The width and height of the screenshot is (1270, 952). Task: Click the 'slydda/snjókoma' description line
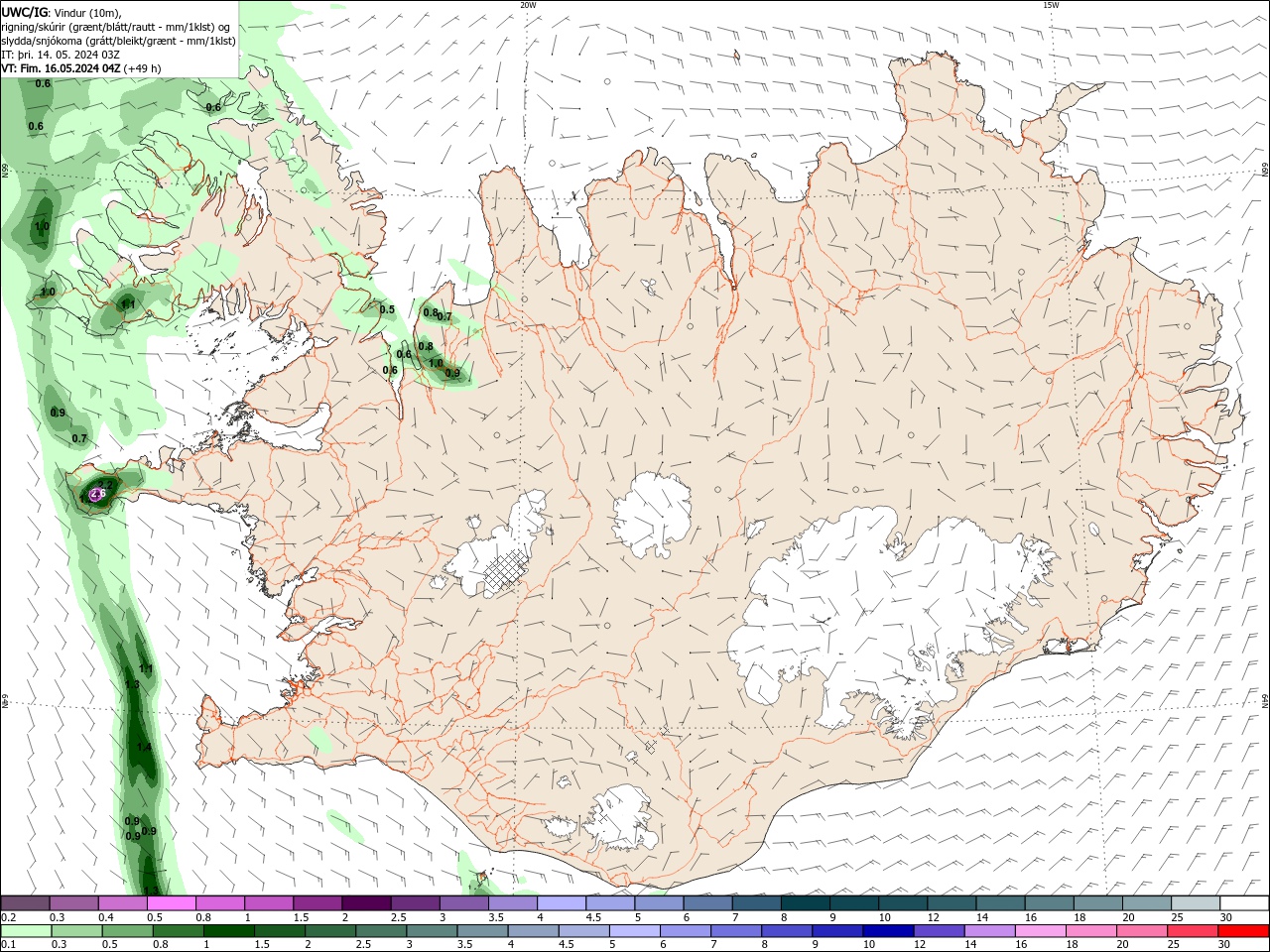pos(118,41)
